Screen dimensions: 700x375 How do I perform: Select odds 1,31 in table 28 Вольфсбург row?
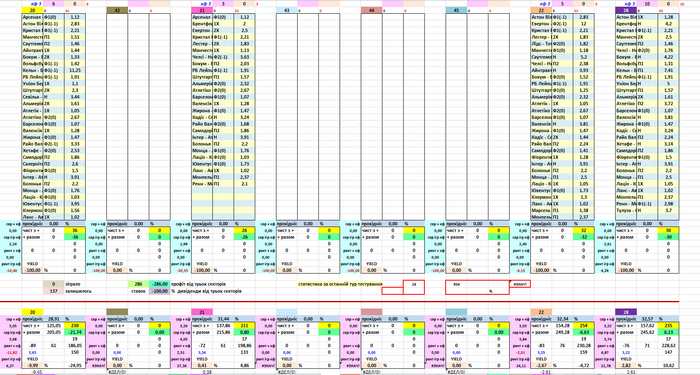coord(668,64)
